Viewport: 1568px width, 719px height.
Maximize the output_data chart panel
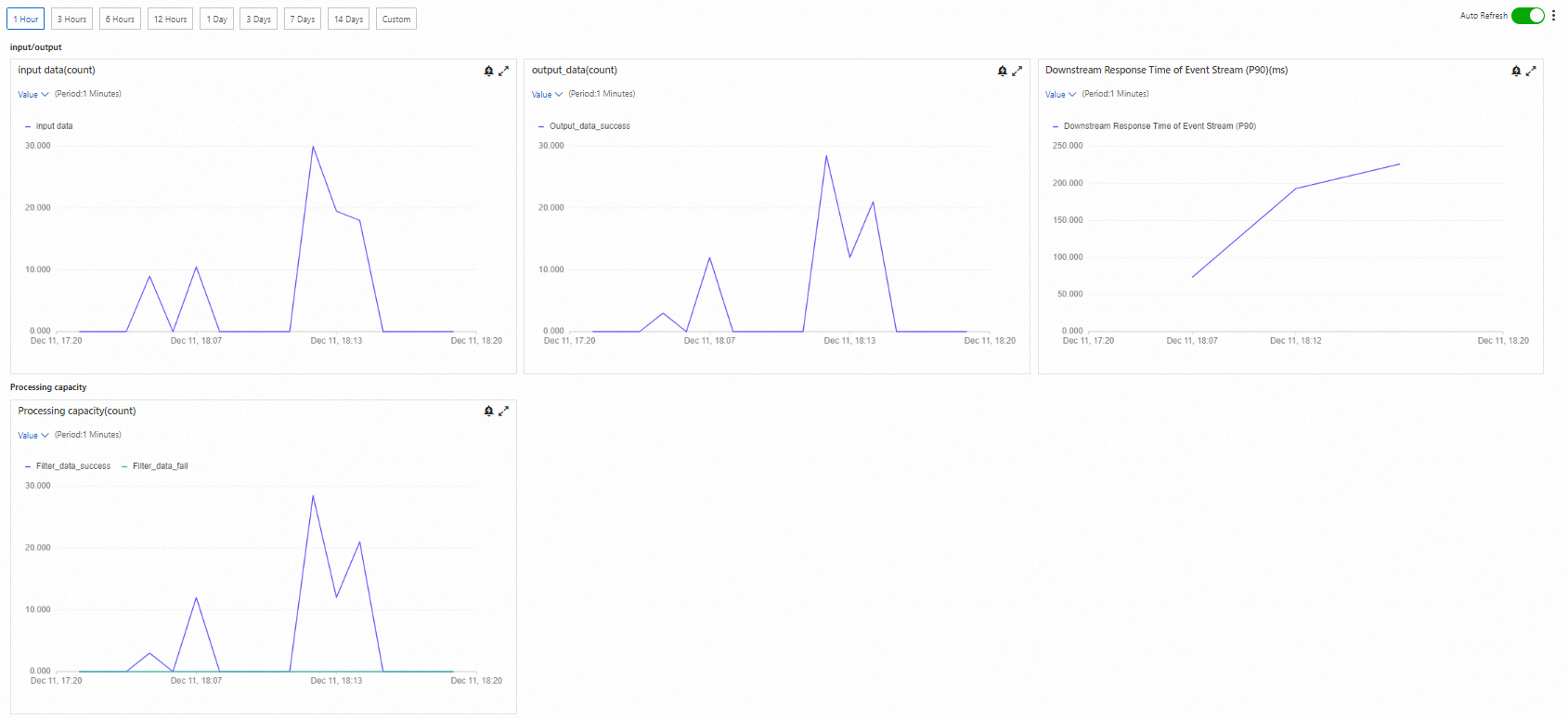click(1017, 71)
